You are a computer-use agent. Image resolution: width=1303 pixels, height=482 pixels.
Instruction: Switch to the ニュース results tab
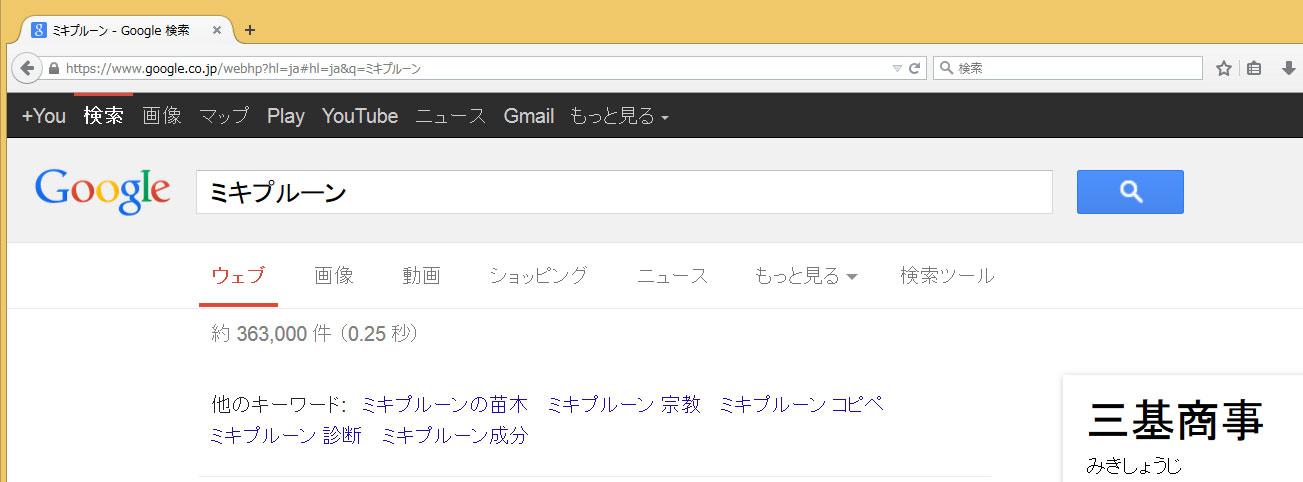(672, 275)
